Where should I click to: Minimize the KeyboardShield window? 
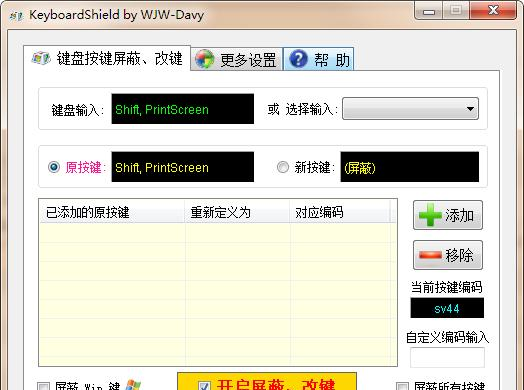pyautogui.click(x=429, y=11)
